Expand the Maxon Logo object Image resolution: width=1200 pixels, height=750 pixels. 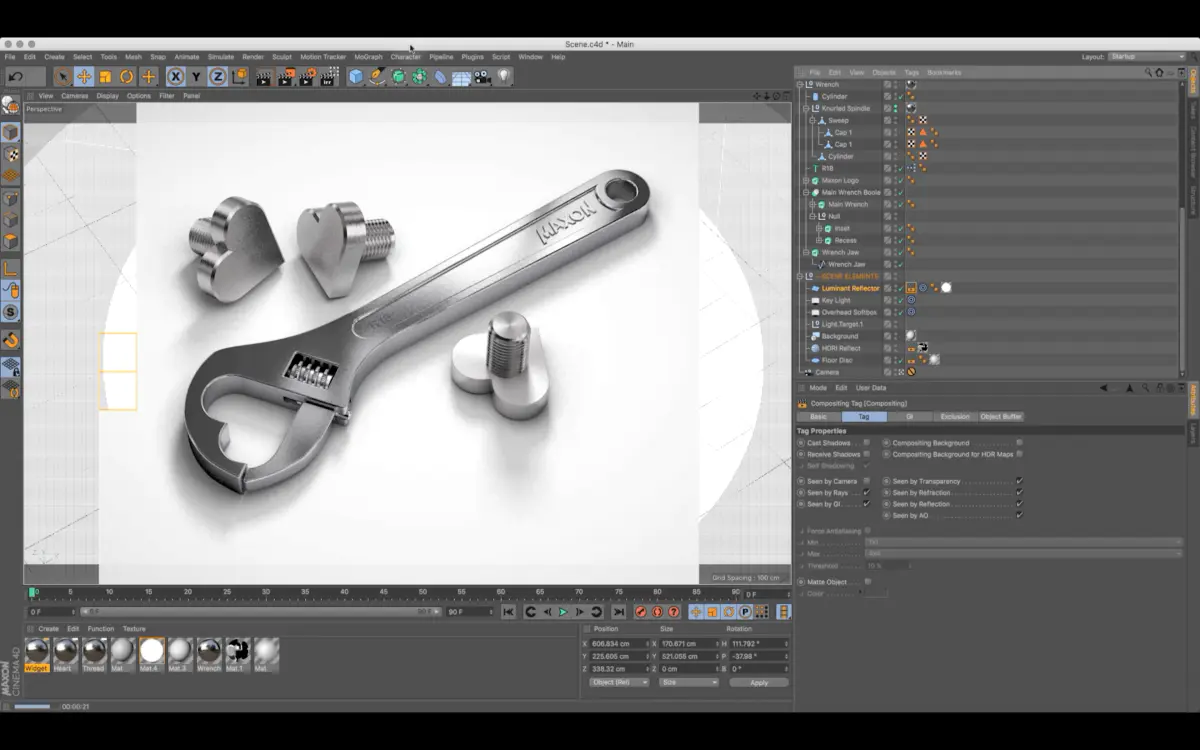(x=807, y=180)
